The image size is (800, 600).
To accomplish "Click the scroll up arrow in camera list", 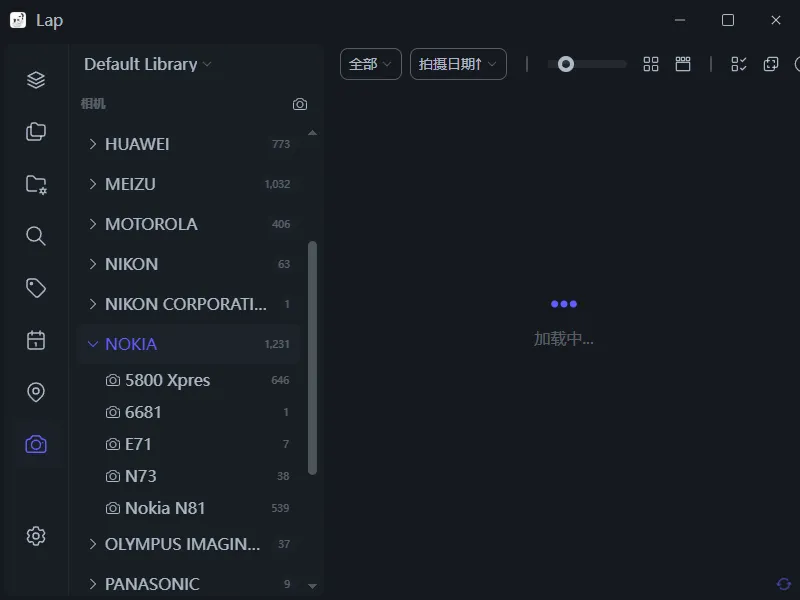I will click(313, 133).
